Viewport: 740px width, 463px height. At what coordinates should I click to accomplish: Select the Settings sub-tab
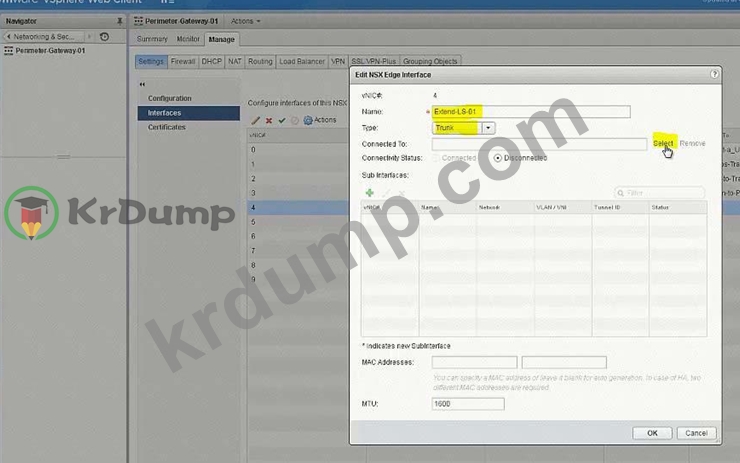coord(151,61)
